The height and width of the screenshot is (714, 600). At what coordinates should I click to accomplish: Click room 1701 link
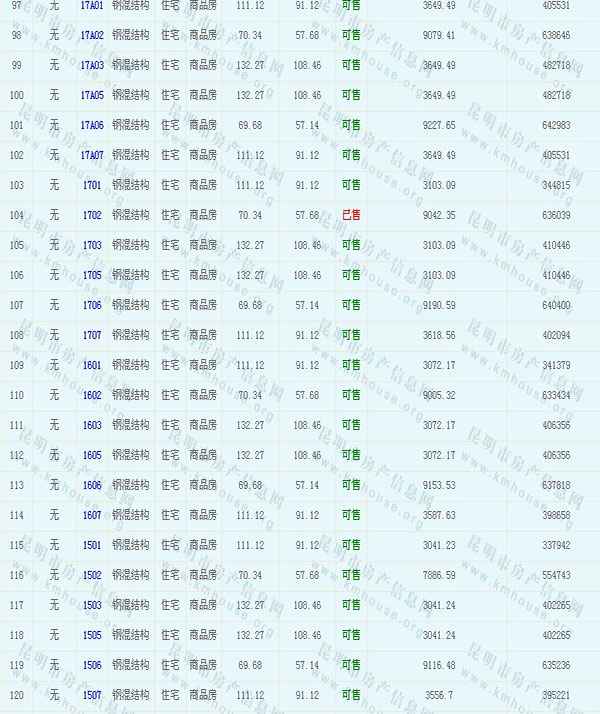pyautogui.click(x=92, y=186)
